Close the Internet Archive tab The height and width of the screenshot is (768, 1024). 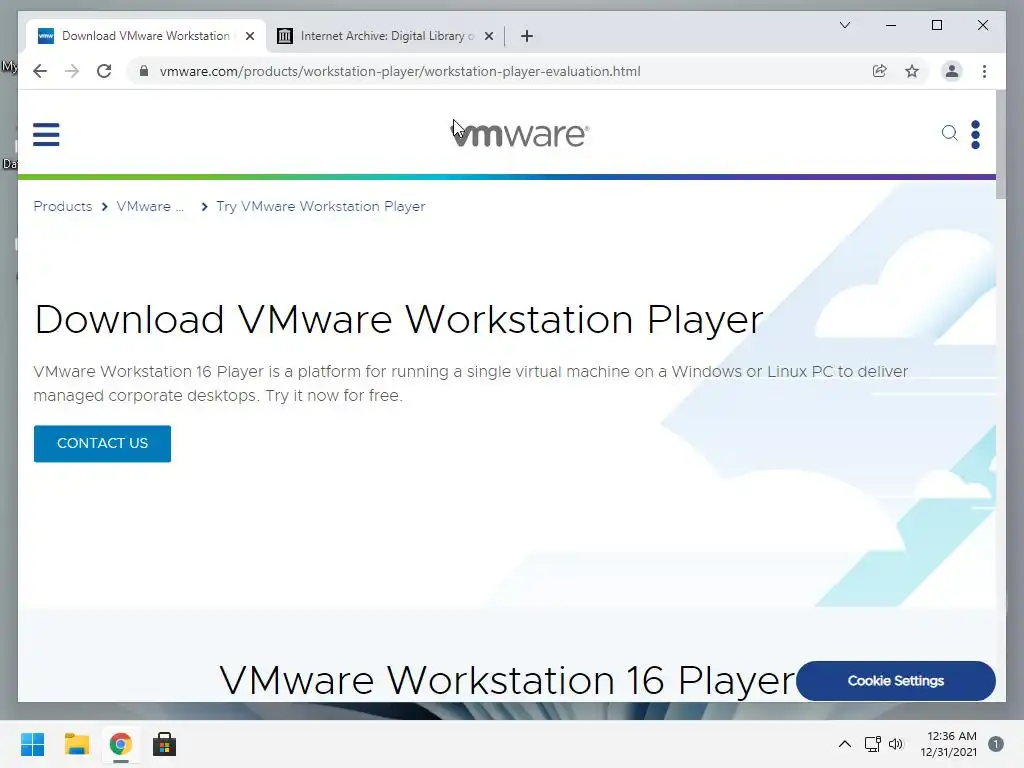click(488, 36)
